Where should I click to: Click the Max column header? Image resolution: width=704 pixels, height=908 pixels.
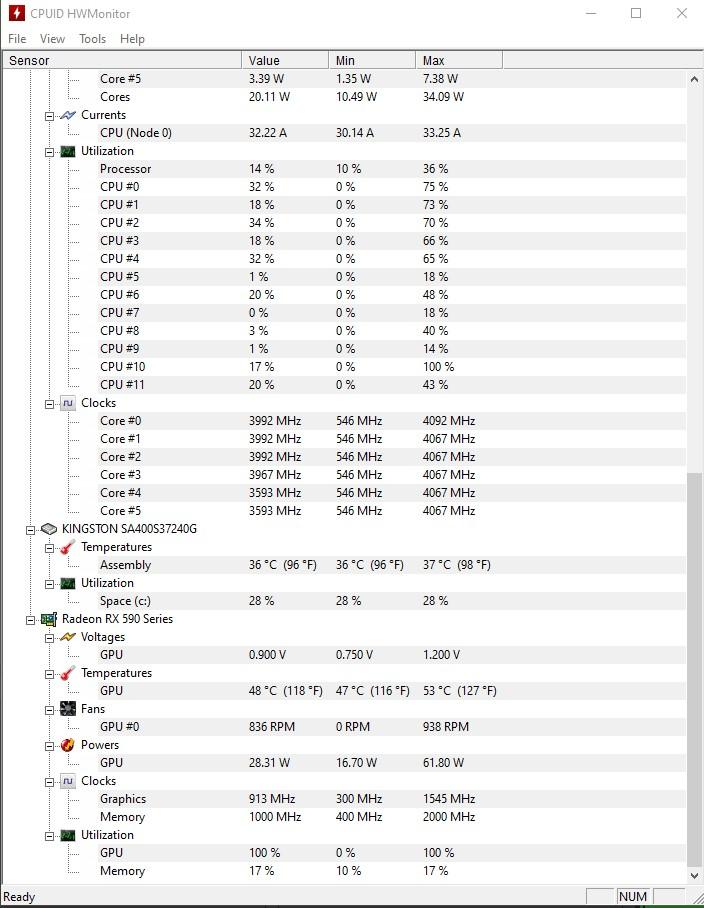point(459,60)
